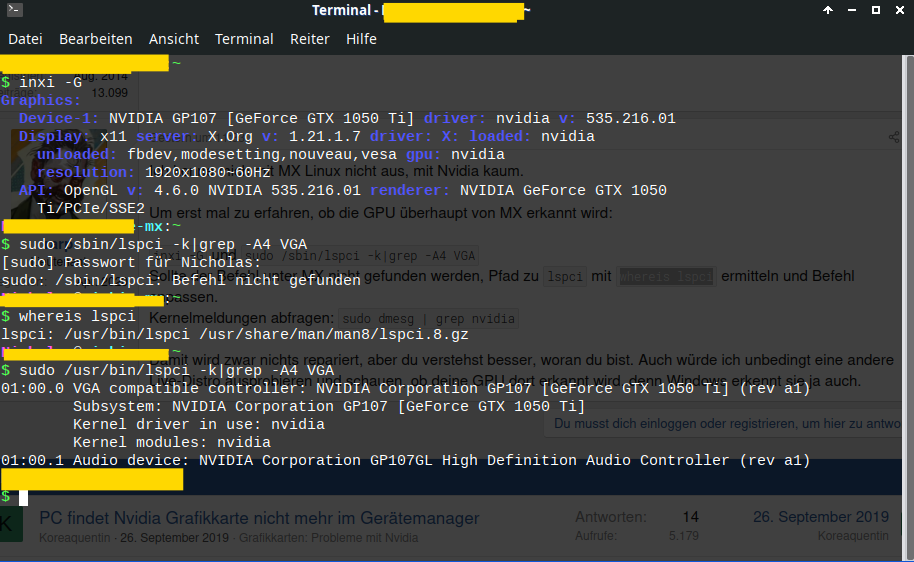
Task: Click 'Antworten: 14' count in background
Action: [637, 517]
